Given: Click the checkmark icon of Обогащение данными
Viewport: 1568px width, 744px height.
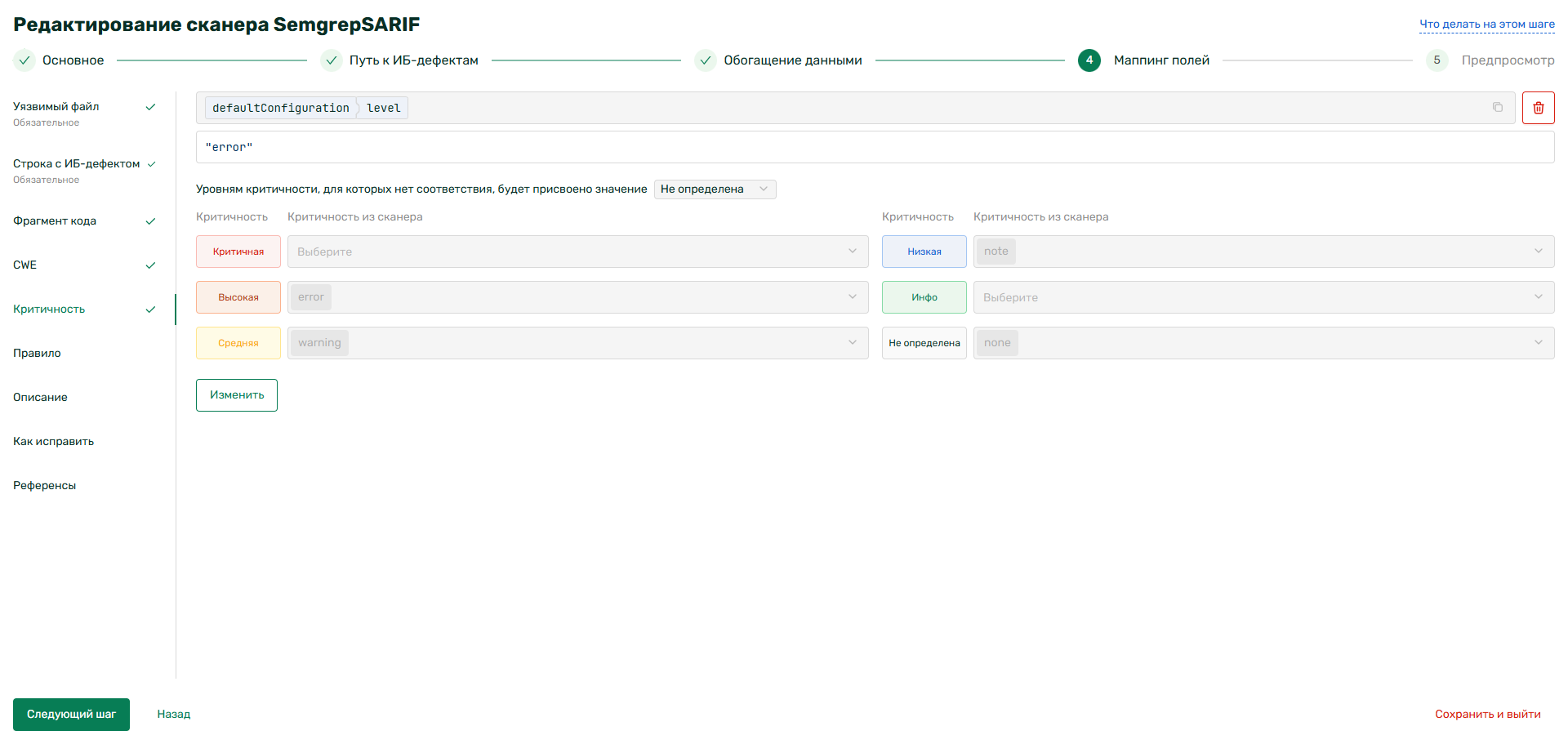Looking at the screenshot, I should coord(706,60).
